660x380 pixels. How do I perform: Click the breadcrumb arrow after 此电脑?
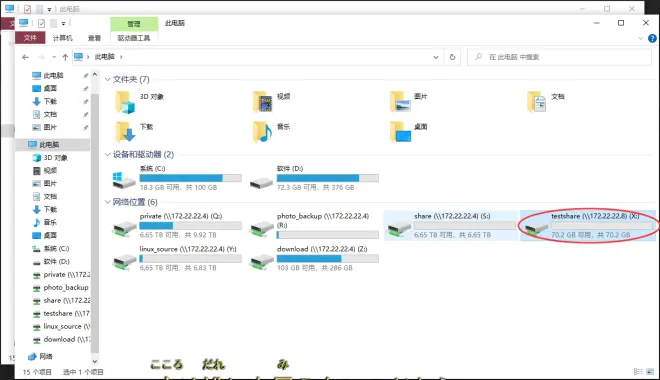pyautogui.click(x=121, y=57)
